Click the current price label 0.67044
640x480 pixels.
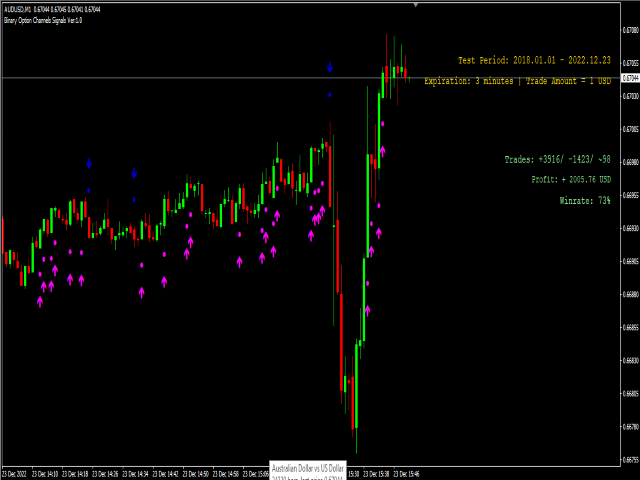[x=630, y=78]
